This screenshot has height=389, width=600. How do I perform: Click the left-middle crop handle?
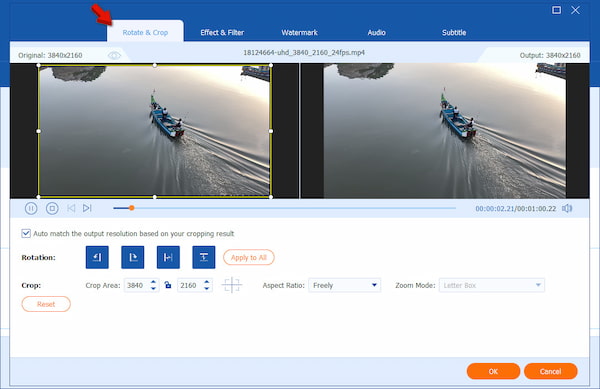38,131
